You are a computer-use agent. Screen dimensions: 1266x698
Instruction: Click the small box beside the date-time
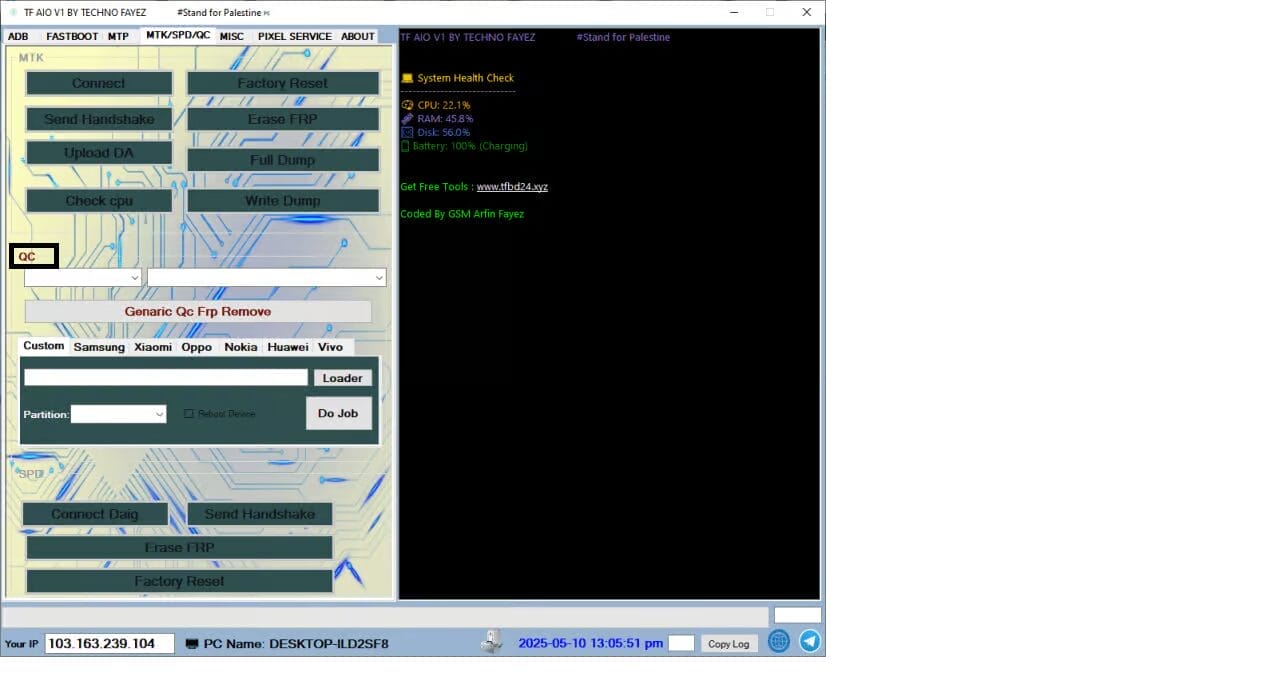point(681,643)
